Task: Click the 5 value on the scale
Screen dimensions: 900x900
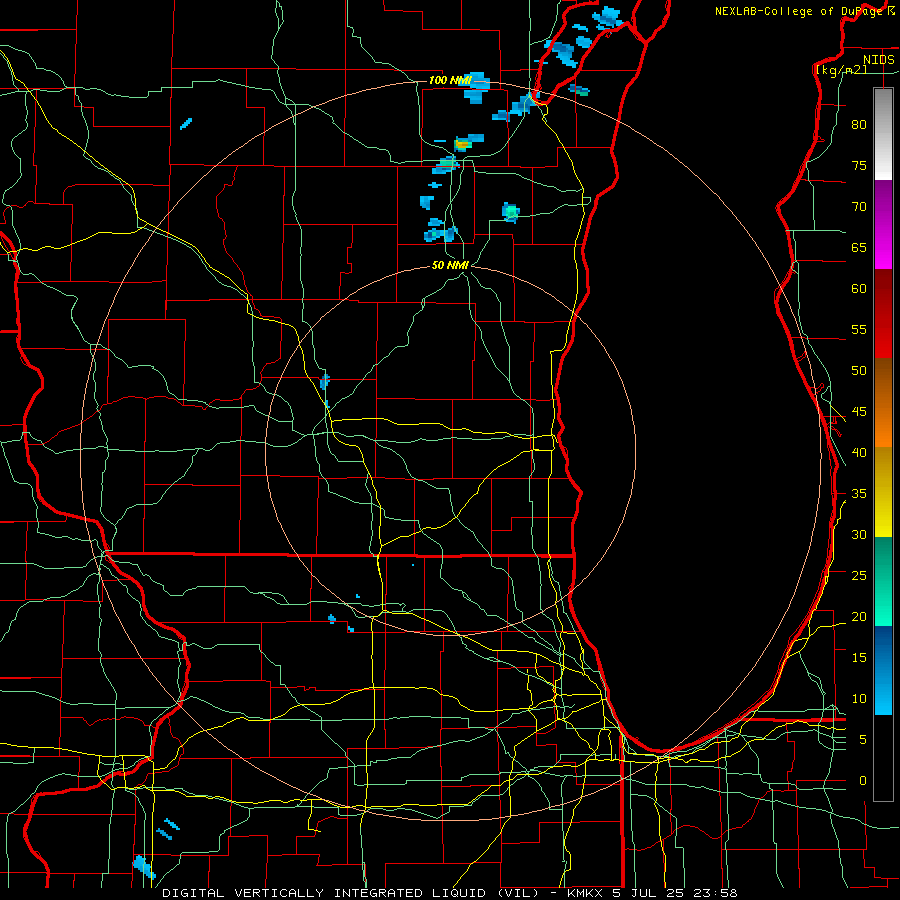Action: coord(863,740)
